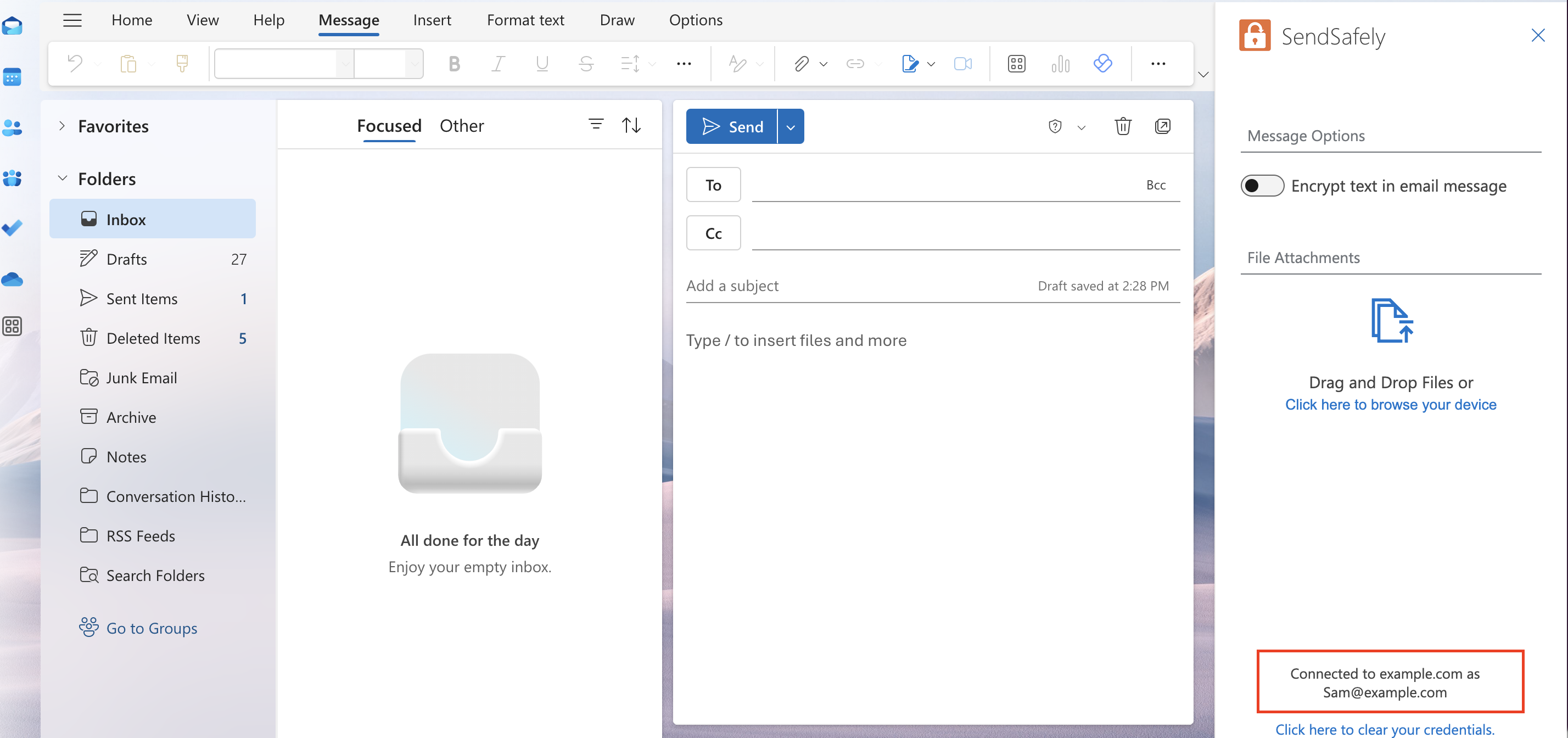Toggle the send options dropdown arrow
This screenshot has width=1568, height=738.
pyautogui.click(x=791, y=126)
